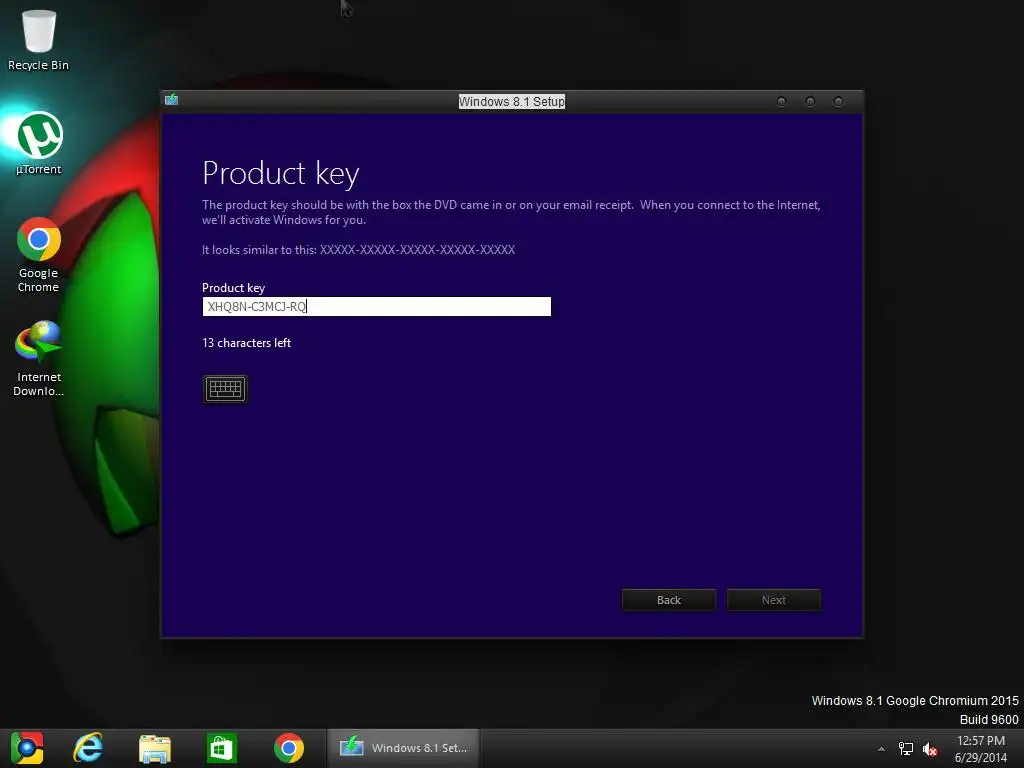This screenshot has height=768, width=1024.
Task: Click the Start button on the taskbar
Action: point(27,748)
